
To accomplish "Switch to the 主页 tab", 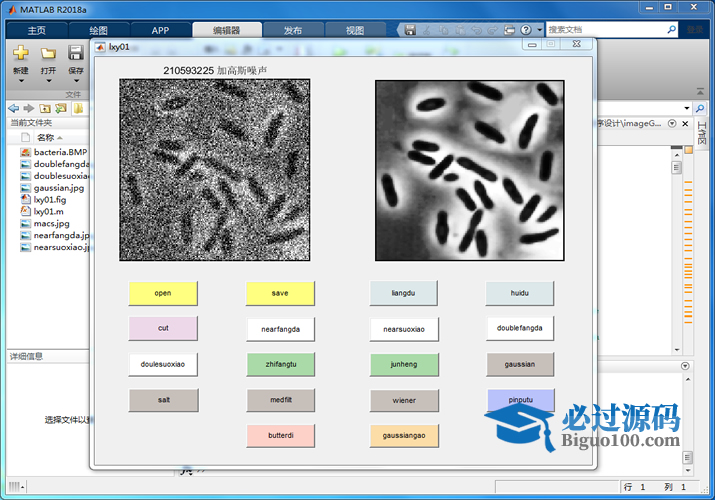I will 36,30.
